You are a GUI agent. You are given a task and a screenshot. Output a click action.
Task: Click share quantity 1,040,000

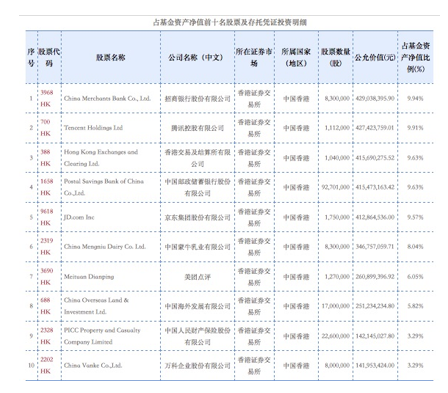point(337,158)
